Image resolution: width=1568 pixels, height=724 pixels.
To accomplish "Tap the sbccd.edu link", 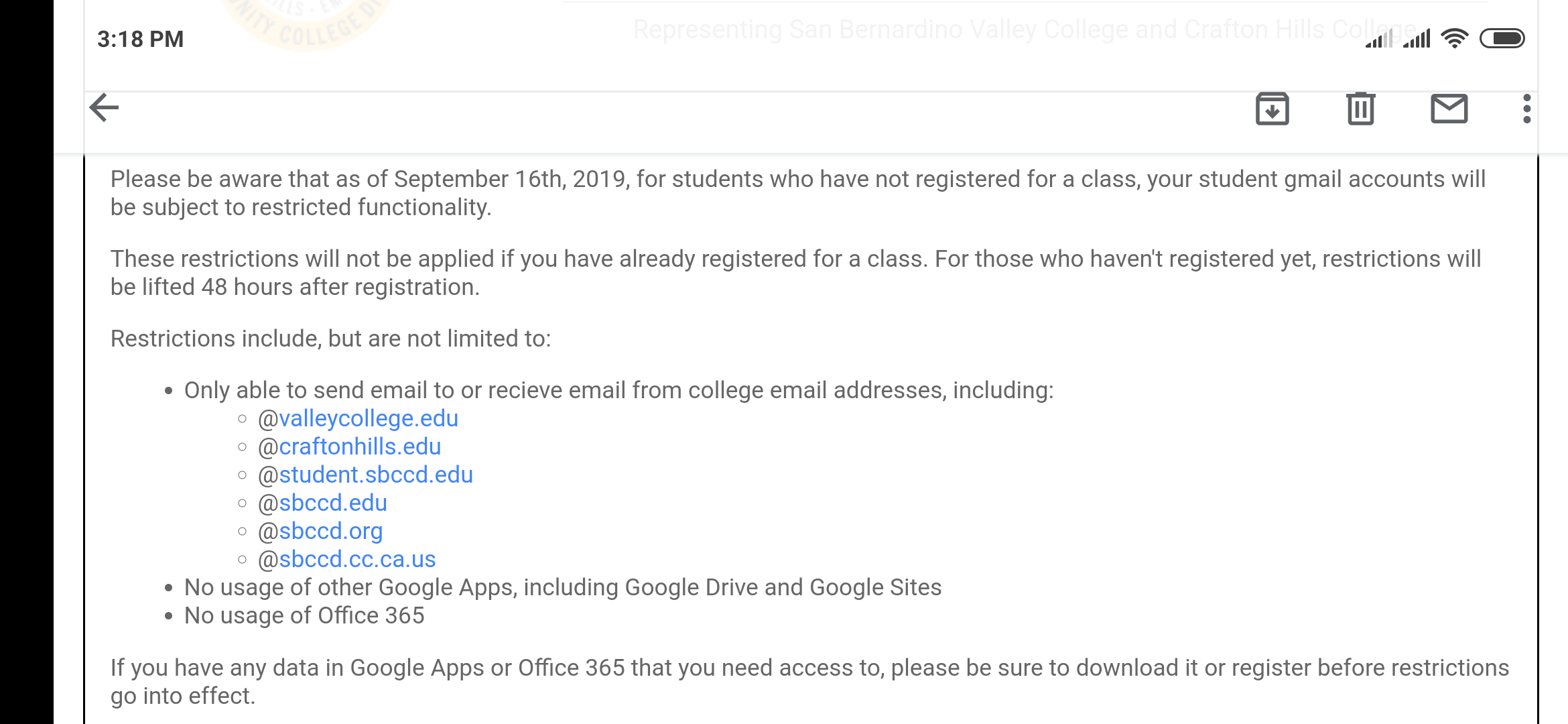I will [x=332, y=503].
